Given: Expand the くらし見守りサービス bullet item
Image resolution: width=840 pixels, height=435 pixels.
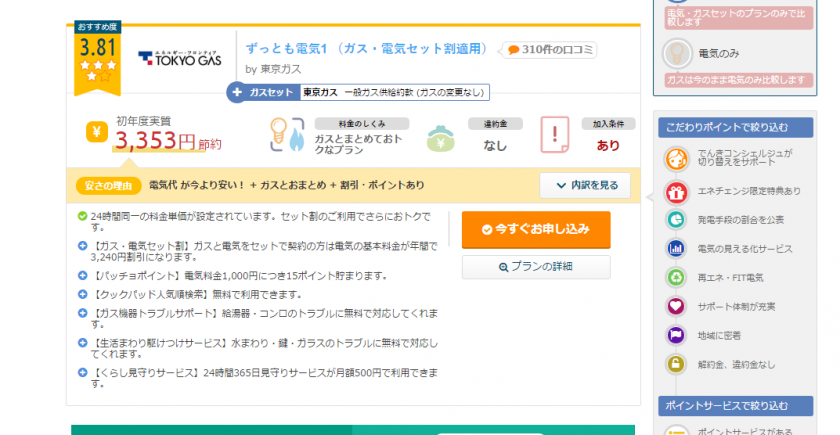Looking at the screenshot, I should pos(82,372).
